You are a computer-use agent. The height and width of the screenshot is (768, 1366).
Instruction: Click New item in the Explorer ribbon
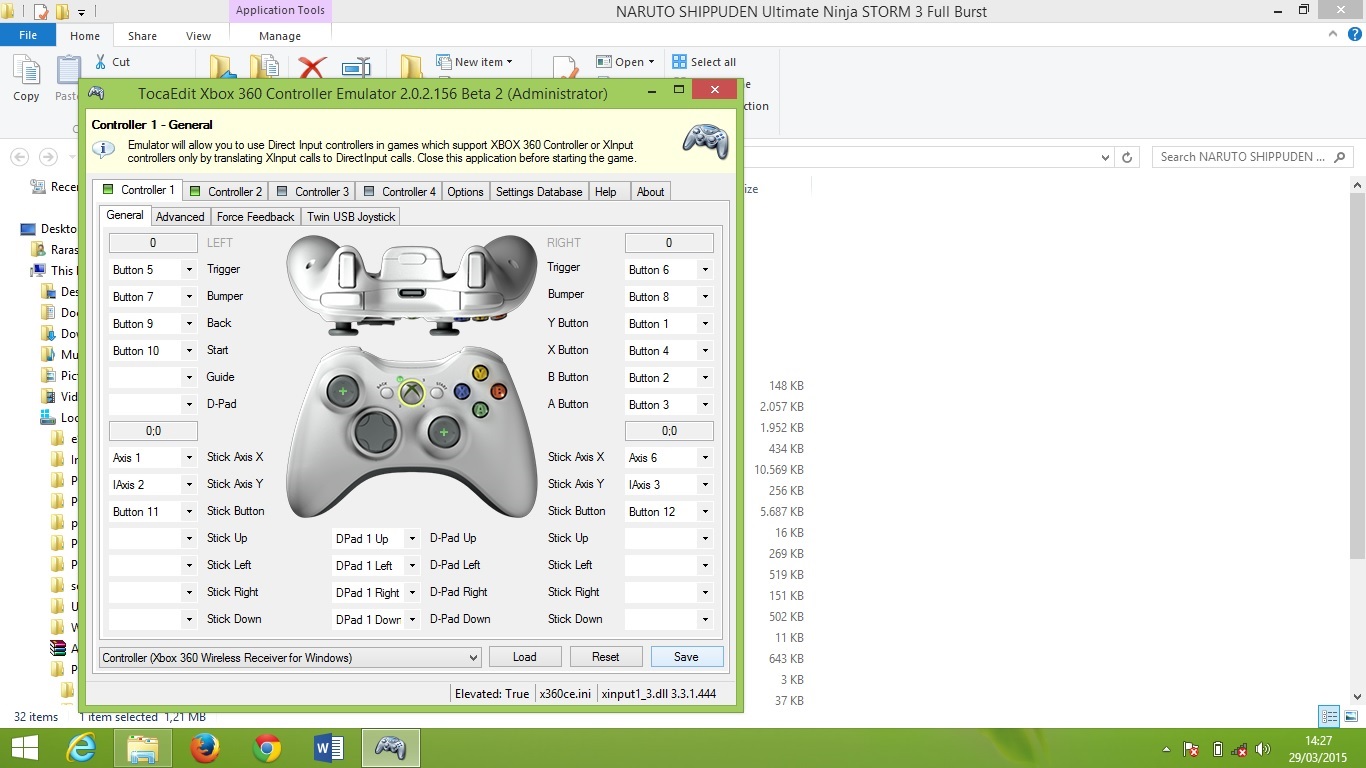click(474, 62)
